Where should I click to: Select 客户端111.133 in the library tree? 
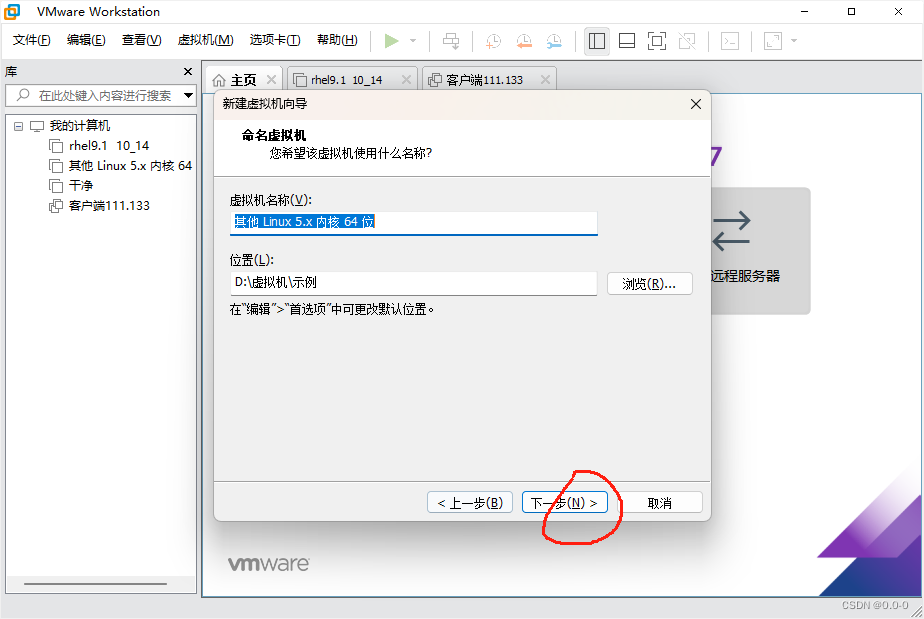tap(109, 206)
